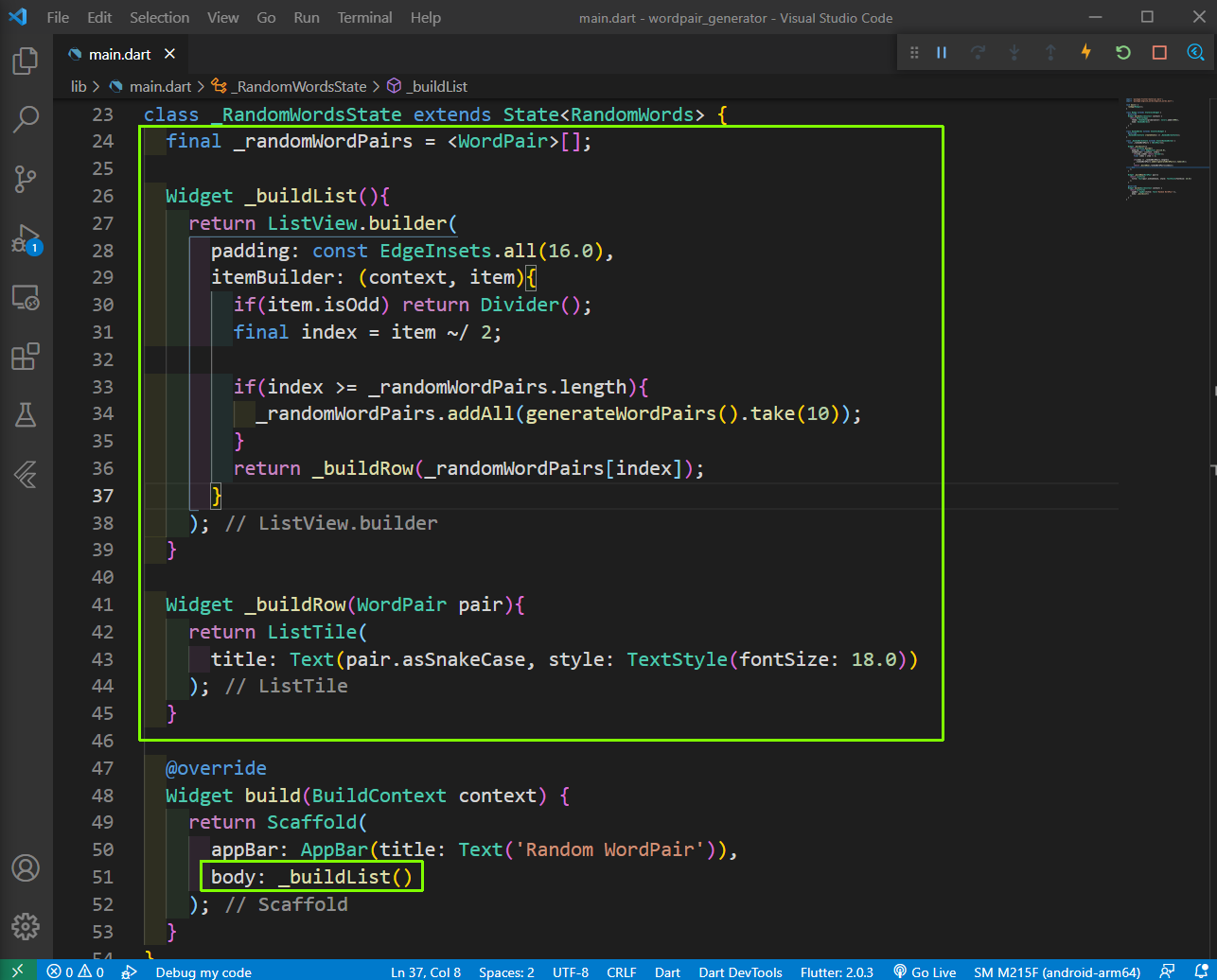Open the Selection menu
1217x980 pixels.
[x=160, y=17]
